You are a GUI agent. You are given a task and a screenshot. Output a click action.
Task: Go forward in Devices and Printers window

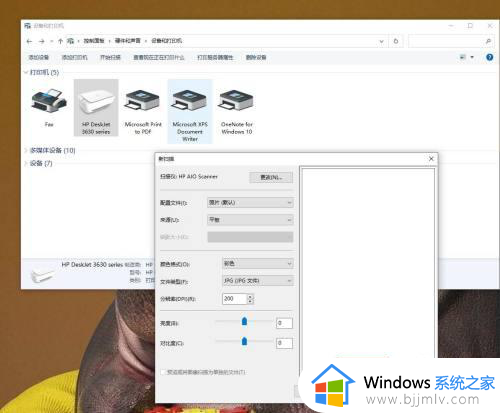click(x=42, y=41)
